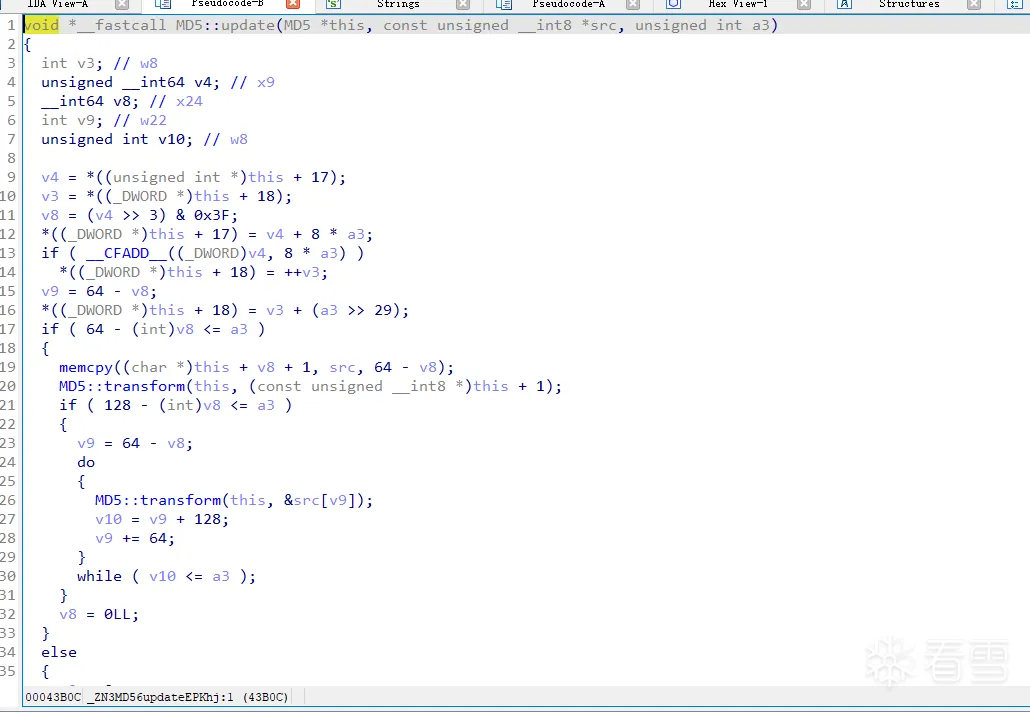Click '_ZN3MD56updateEPKhj:1 (43B0C)' in status bar
Screen dimensions: 1030x712
coord(187,697)
